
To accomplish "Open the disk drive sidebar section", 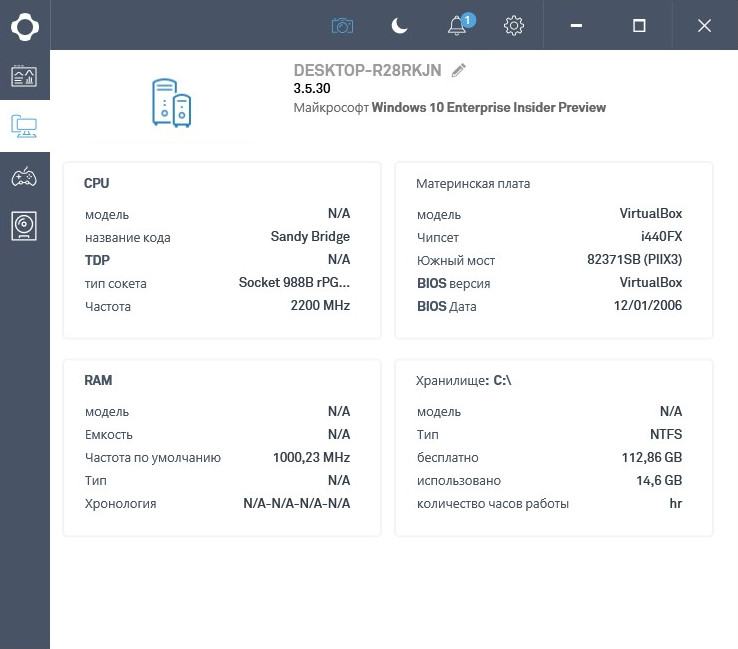I will click(24, 226).
